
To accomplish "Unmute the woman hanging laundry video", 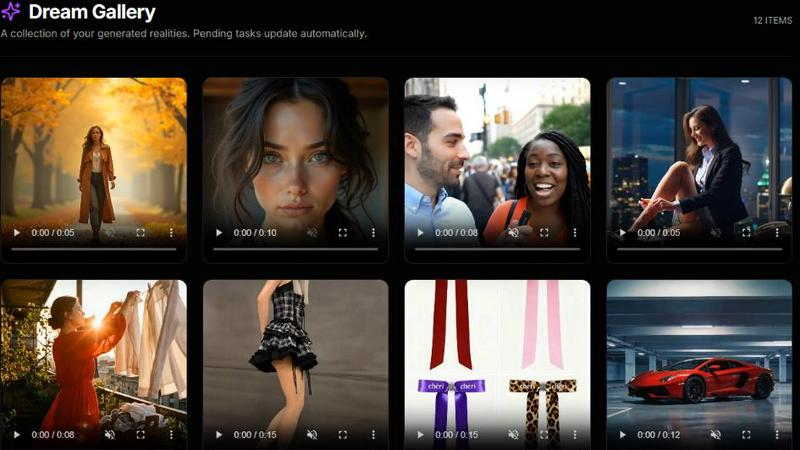I will [x=110, y=435].
